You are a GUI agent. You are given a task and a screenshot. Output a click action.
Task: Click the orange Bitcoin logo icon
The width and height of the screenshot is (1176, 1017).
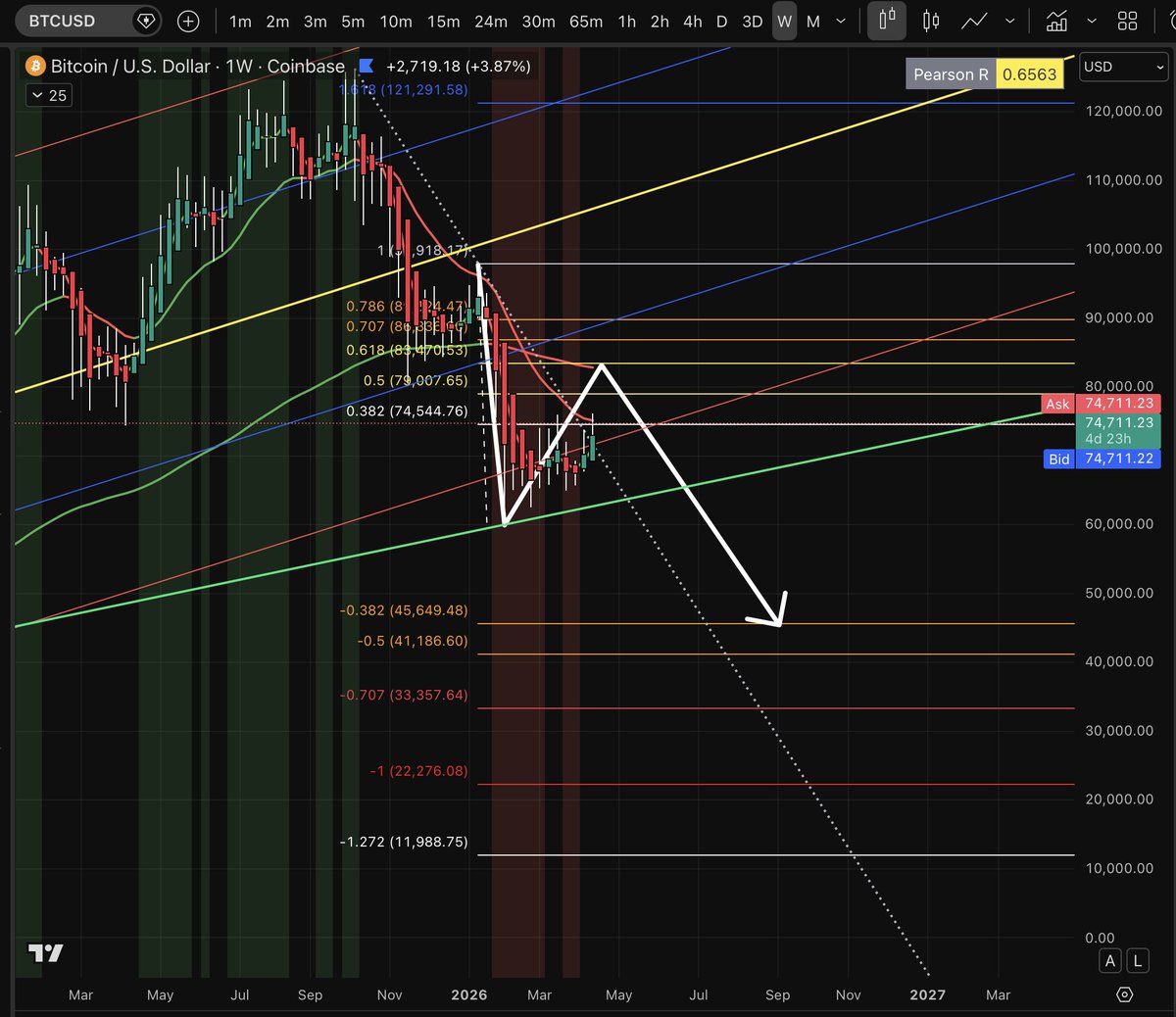pyautogui.click(x=35, y=67)
